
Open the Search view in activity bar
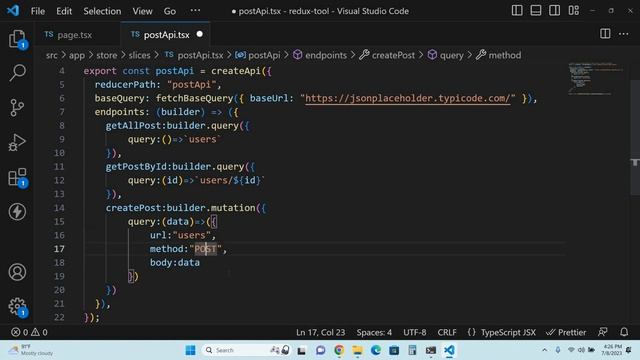pyautogui.click(x=17, y=73)
